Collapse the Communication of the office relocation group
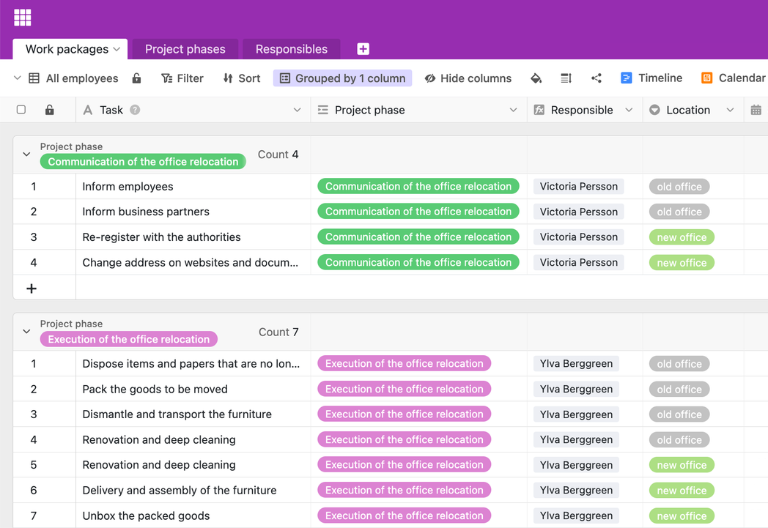This screenshot has height=528, width=768. click(26, 154)
